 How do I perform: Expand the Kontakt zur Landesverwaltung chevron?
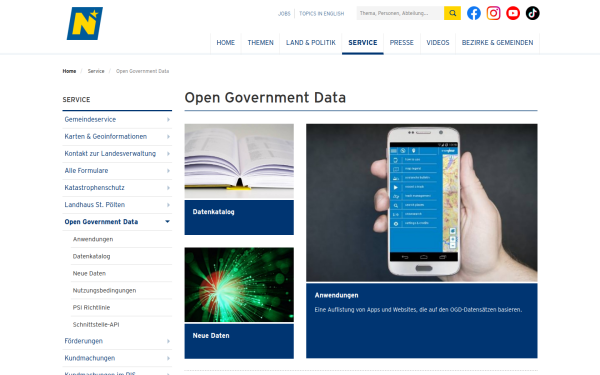coord(168,154)
